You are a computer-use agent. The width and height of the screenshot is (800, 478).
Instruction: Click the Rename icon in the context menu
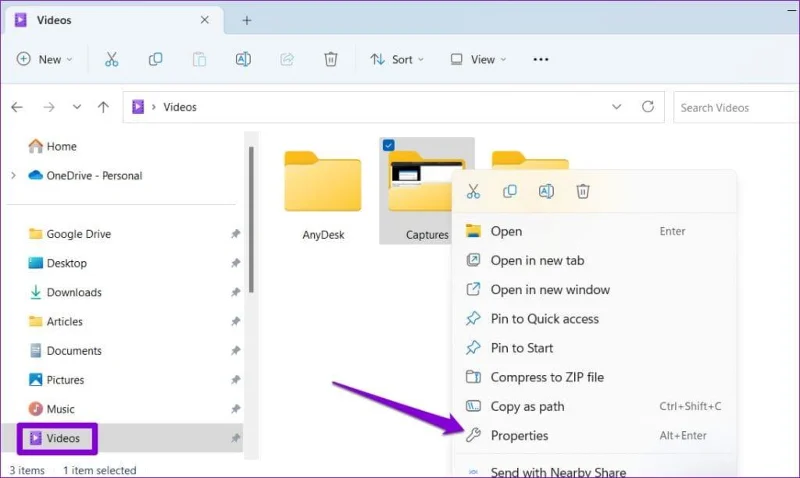546,191
